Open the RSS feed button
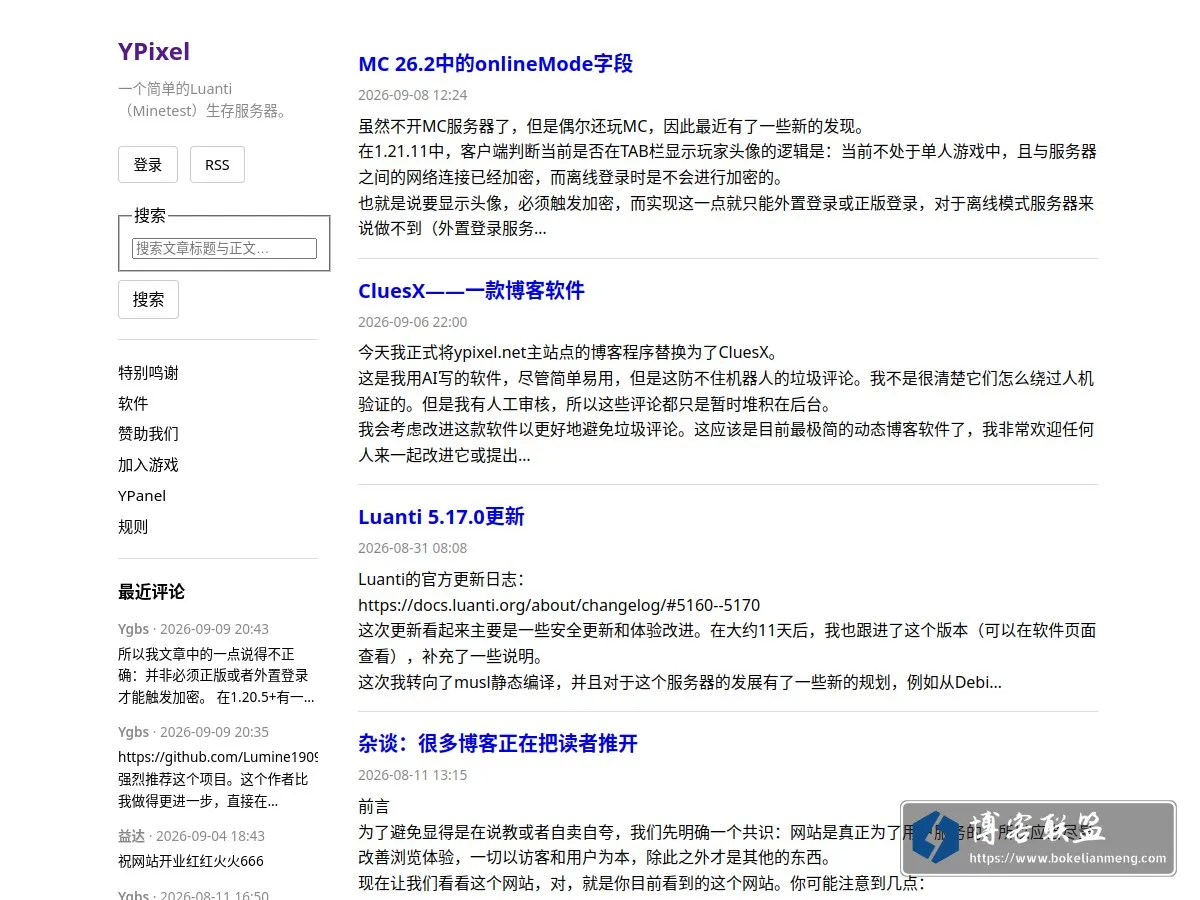Viewport: 1200px width, 900px height. [x=217, y=165]
